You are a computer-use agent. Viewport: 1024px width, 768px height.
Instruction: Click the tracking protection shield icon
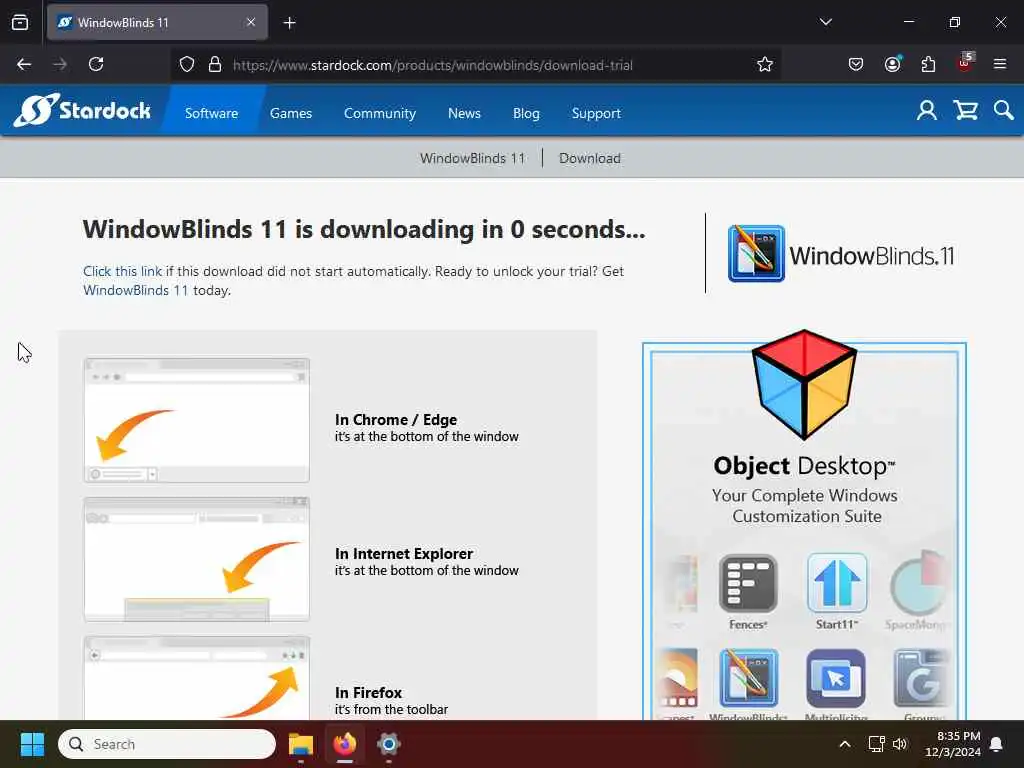coord(187,65)
